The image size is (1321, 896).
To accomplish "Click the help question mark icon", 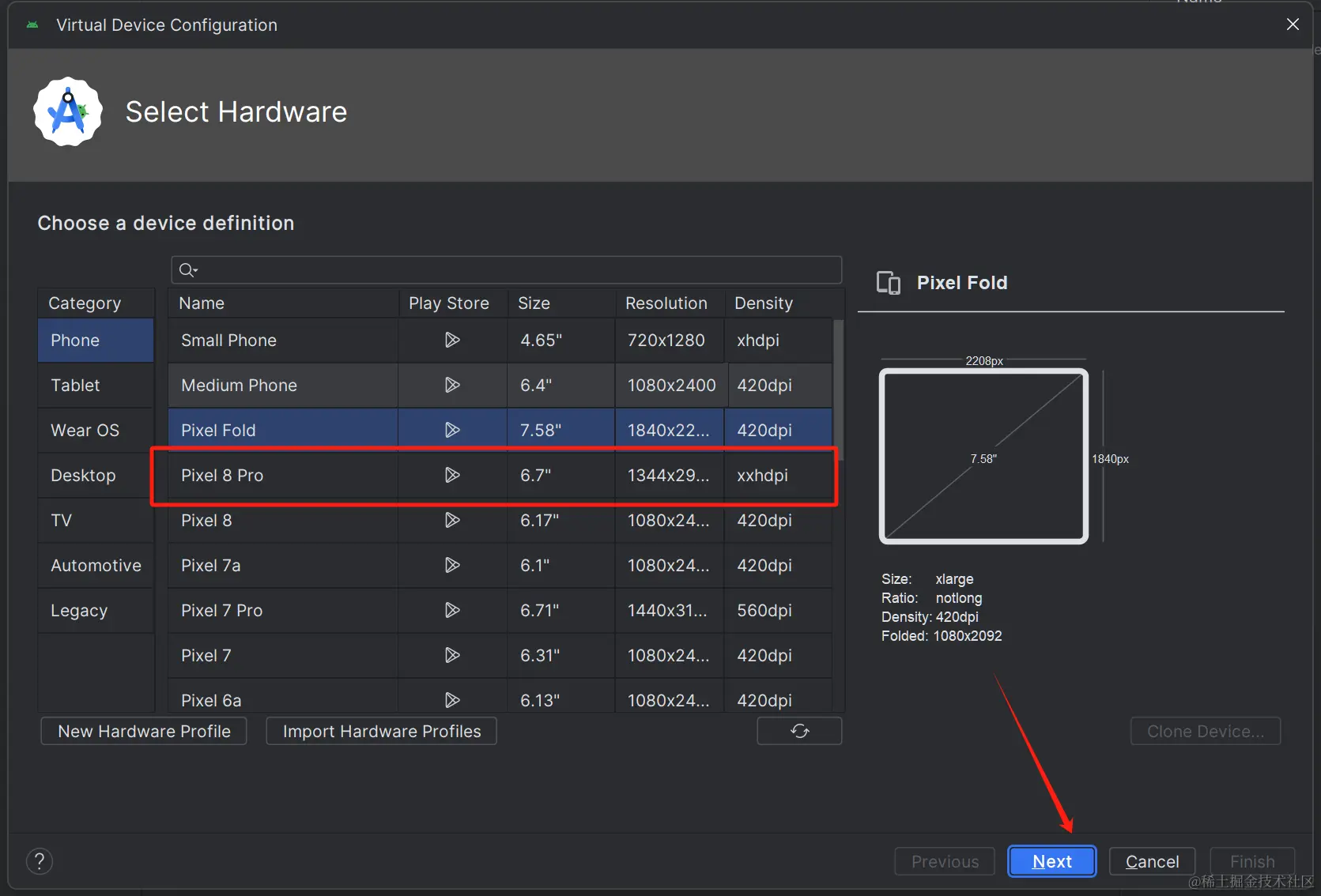I will pyautogui.click(x=40, y=861).
